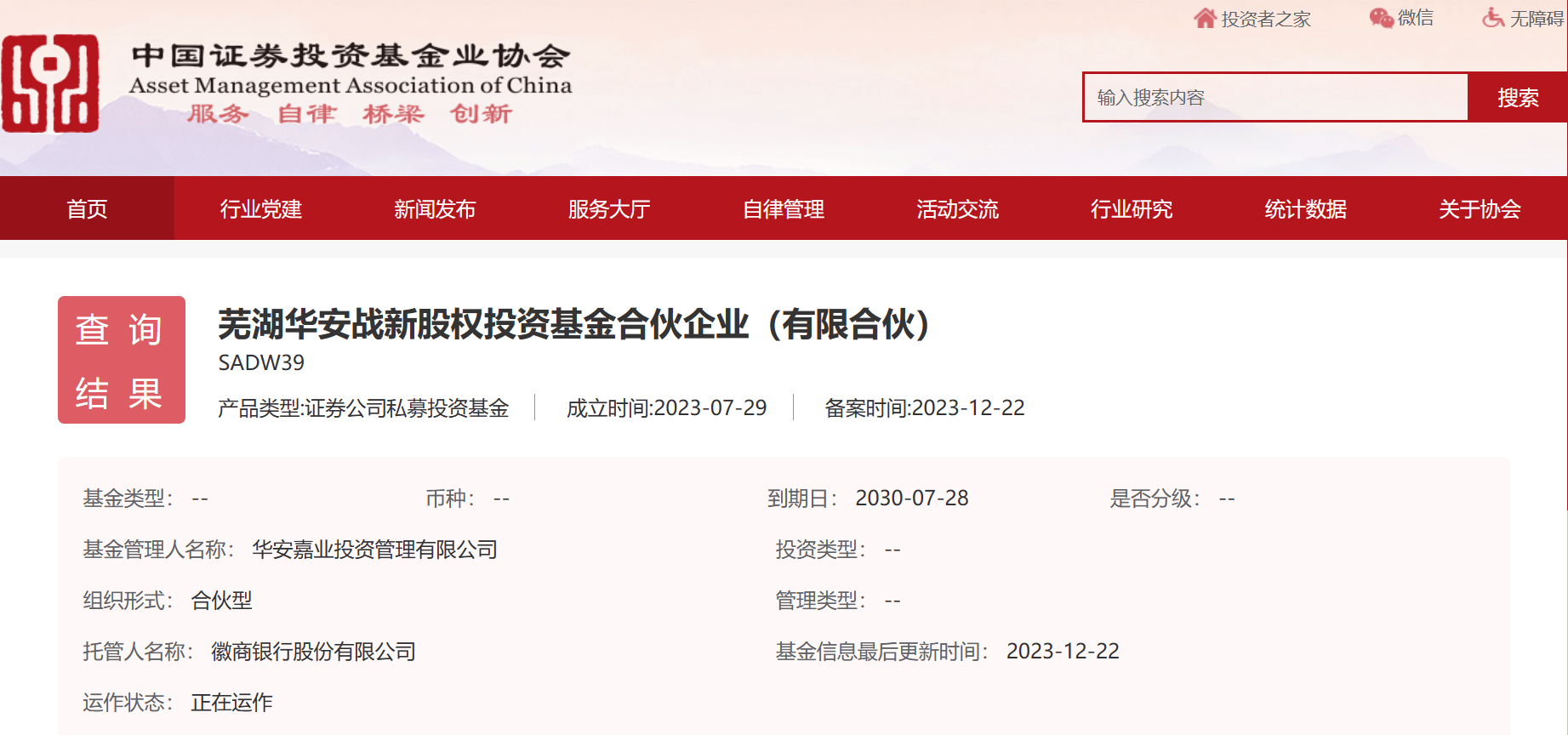This screenshot has width=1568, height=735.
Task: Go to the 首页 menu item
Action: click(87, 208)
